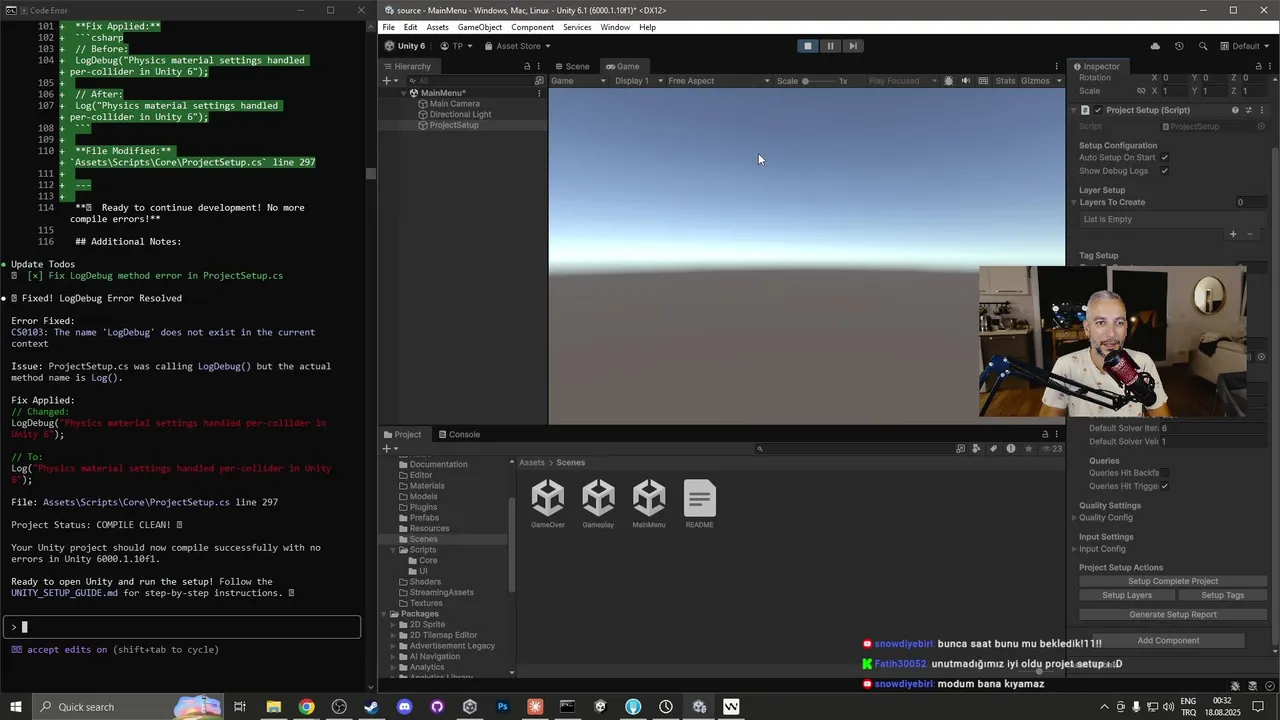Select ProjectSetup object in Hierarchy
The width and height of the screenshot is (1280, 720).
453,125
